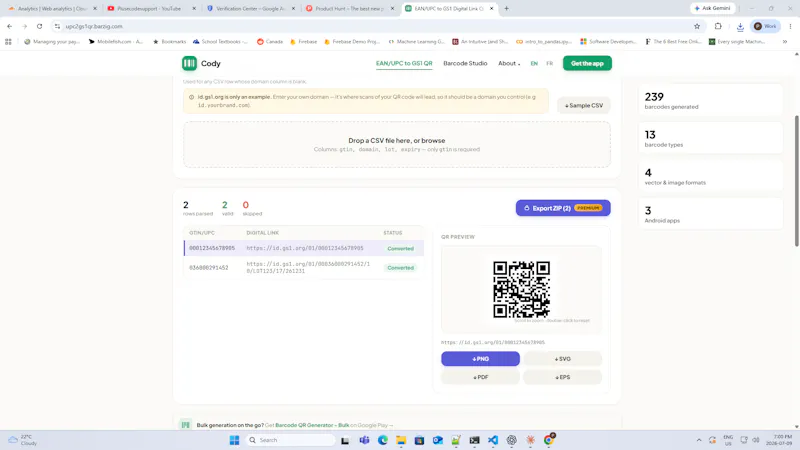Click the Ask Gemini button
Screen dimensions: 800x450
point(712,8)
